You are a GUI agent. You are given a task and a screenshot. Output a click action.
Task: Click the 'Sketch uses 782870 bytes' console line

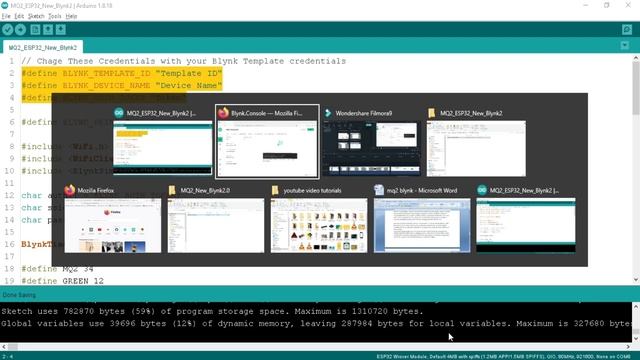click(x=212, y=311)
